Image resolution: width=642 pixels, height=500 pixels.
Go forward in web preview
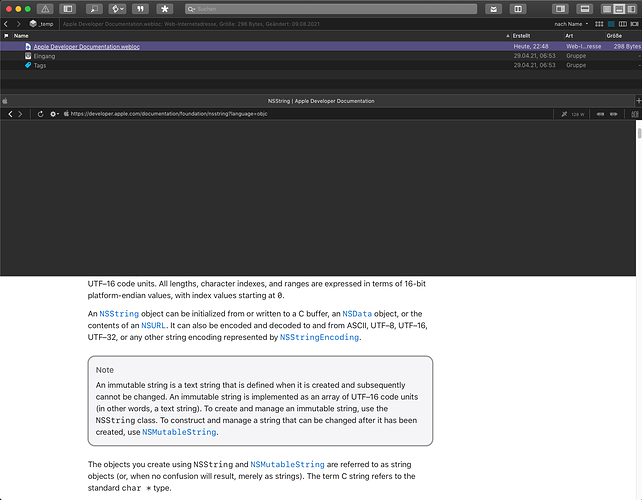[20, 114]
